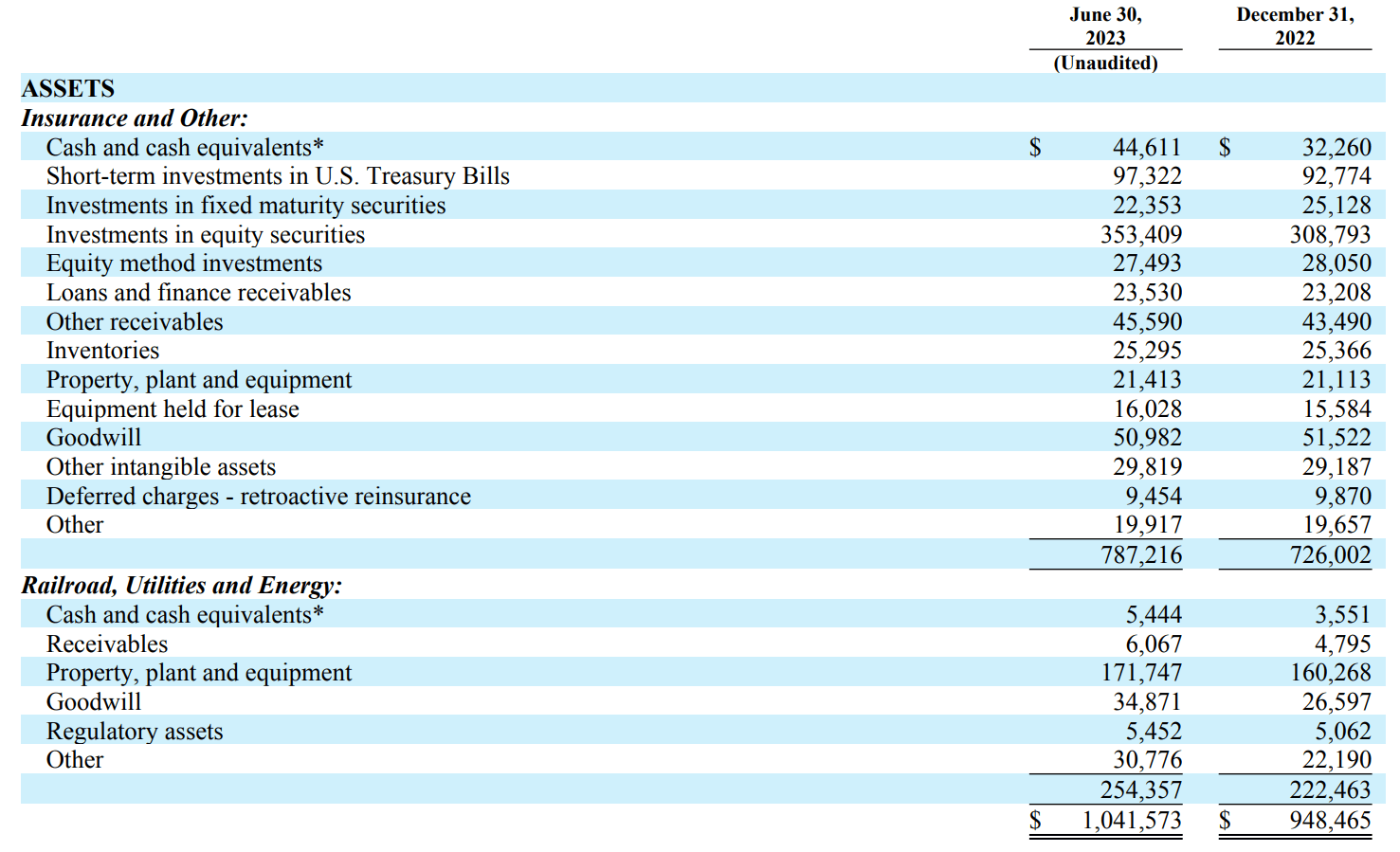This screenshot has width=1400, height=852.
Task: Select the value 29,187
Action: [1336, 467]
